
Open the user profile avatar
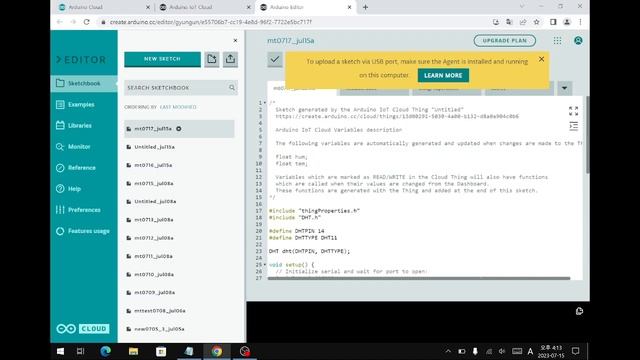coord(578,40)
